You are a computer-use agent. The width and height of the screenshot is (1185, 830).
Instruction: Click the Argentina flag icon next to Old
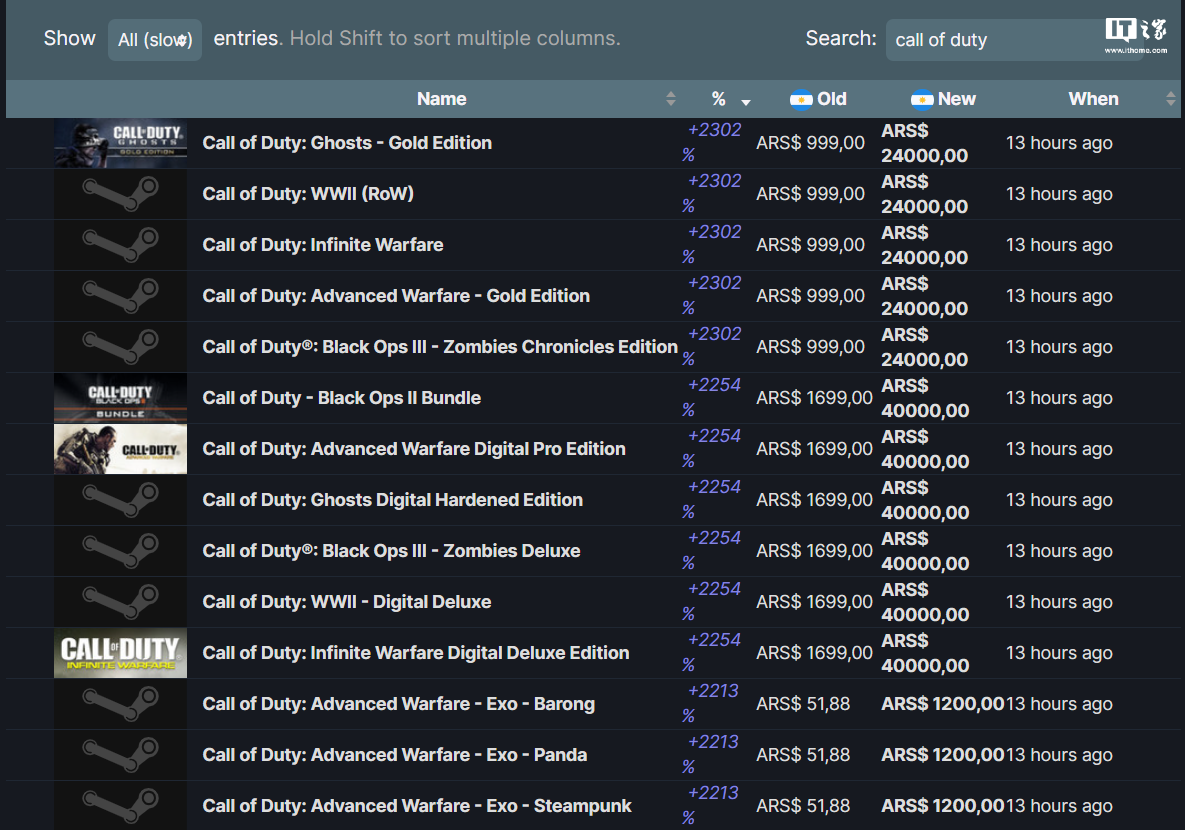tap(801, 99)
